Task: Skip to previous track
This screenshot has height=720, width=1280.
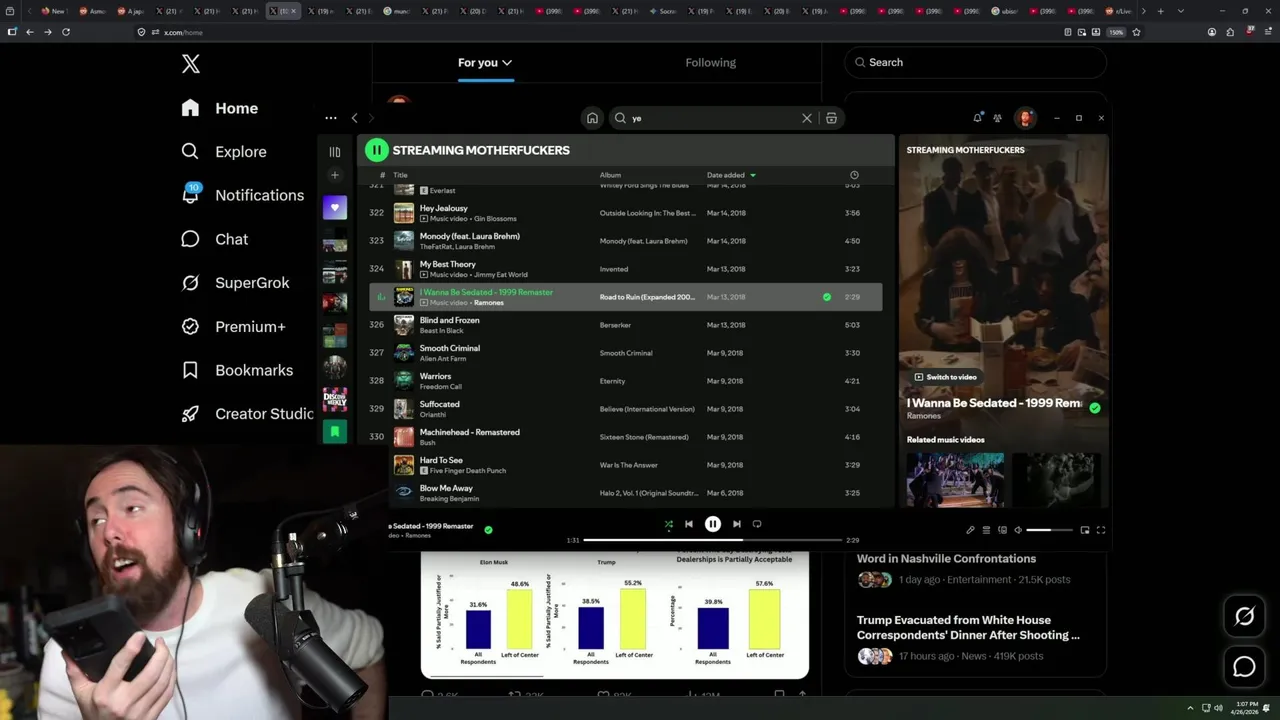Action: tap(688, 524)
